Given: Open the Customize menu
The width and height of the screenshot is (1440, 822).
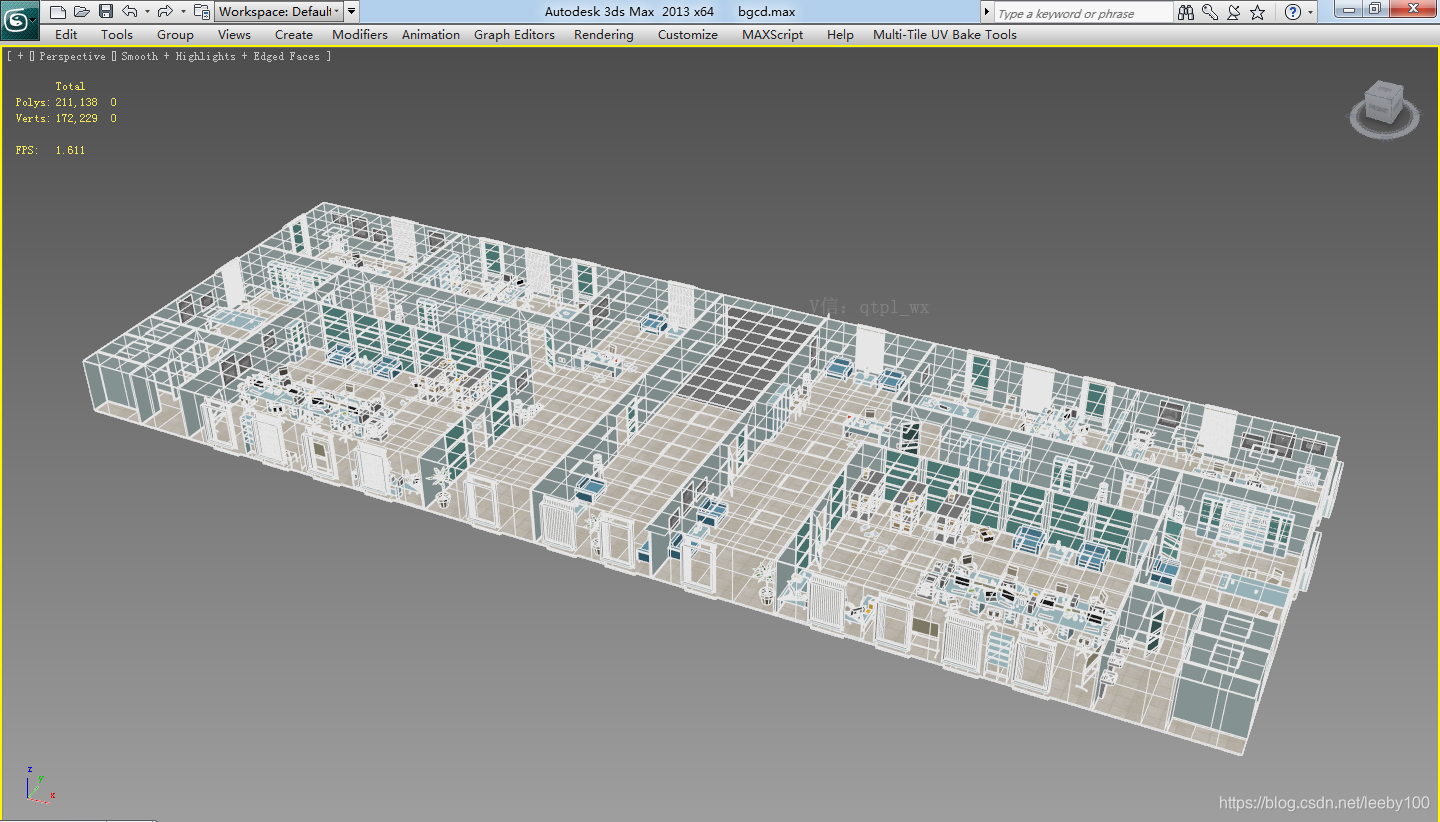Looking at the screenshot, I should click(x=688, y=34).
